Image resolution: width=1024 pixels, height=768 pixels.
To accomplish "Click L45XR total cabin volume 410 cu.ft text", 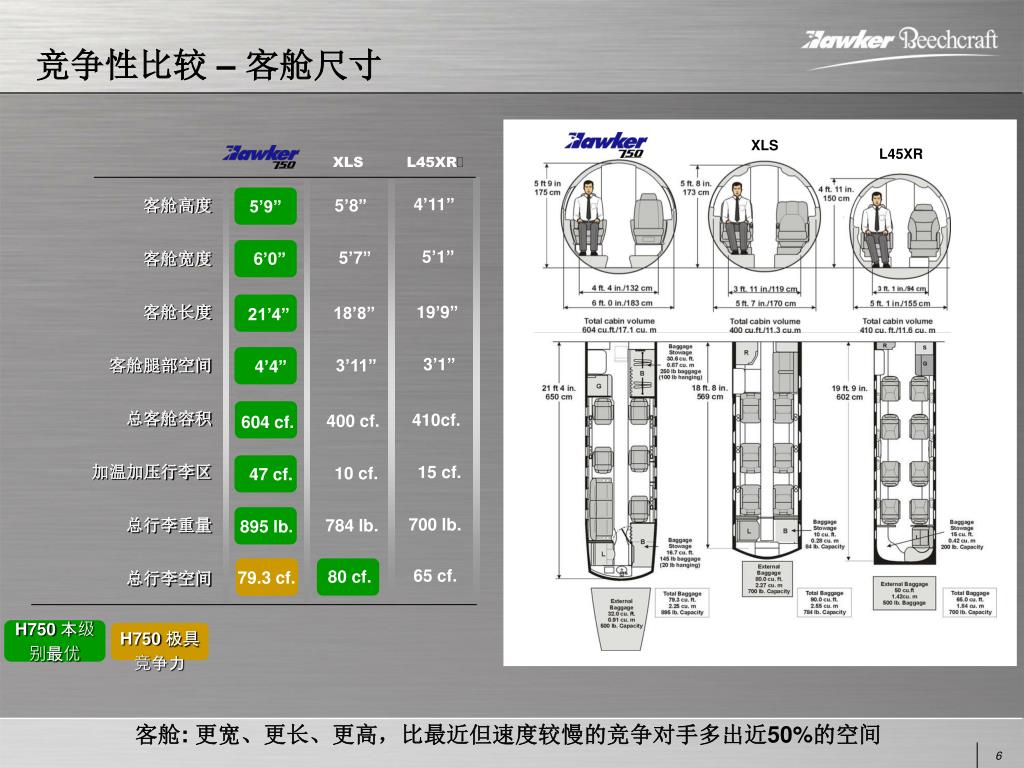I will (x=897, y=325).
